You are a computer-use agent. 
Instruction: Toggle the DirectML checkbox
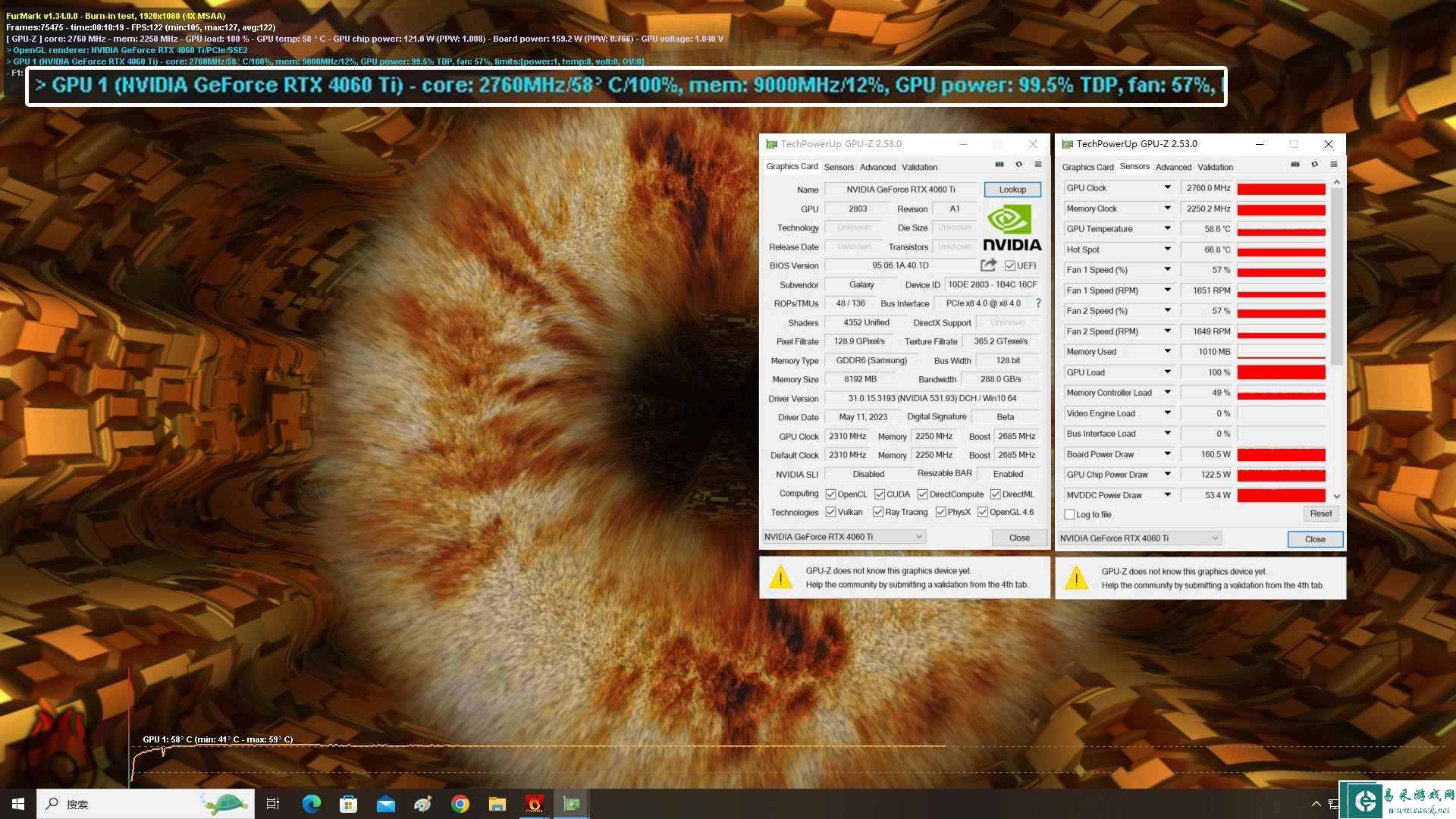[x=995, y=494]
